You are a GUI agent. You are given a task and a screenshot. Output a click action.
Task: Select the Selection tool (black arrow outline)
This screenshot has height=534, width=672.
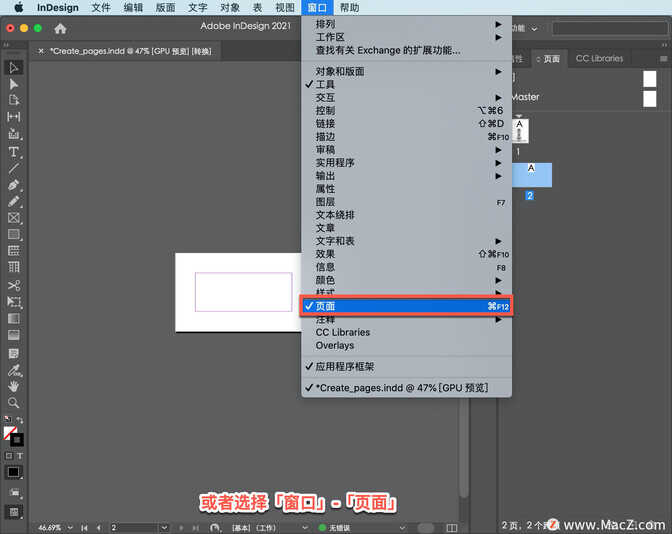click(x=14, y=68)
